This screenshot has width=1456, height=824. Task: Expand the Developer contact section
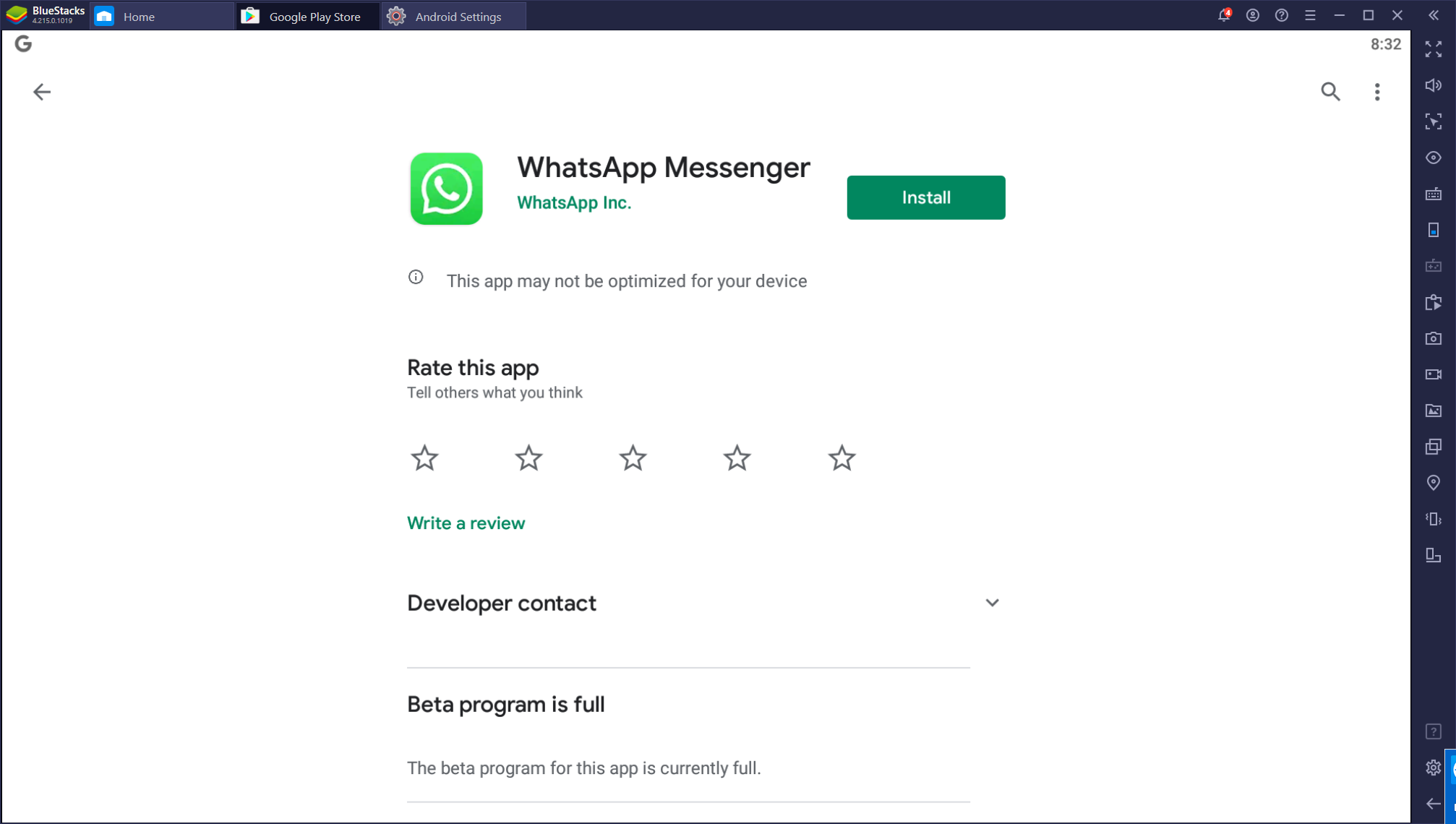tap(992, 602)
